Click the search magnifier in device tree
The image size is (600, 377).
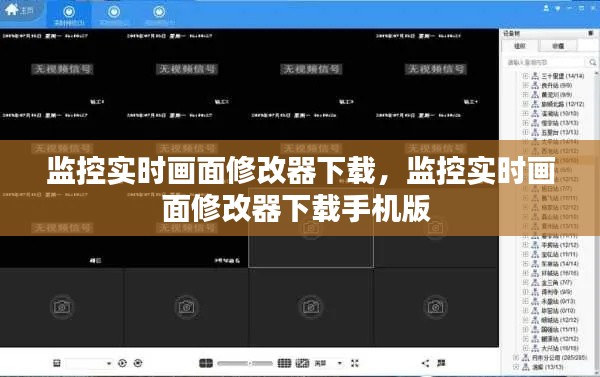coord(592,62)
